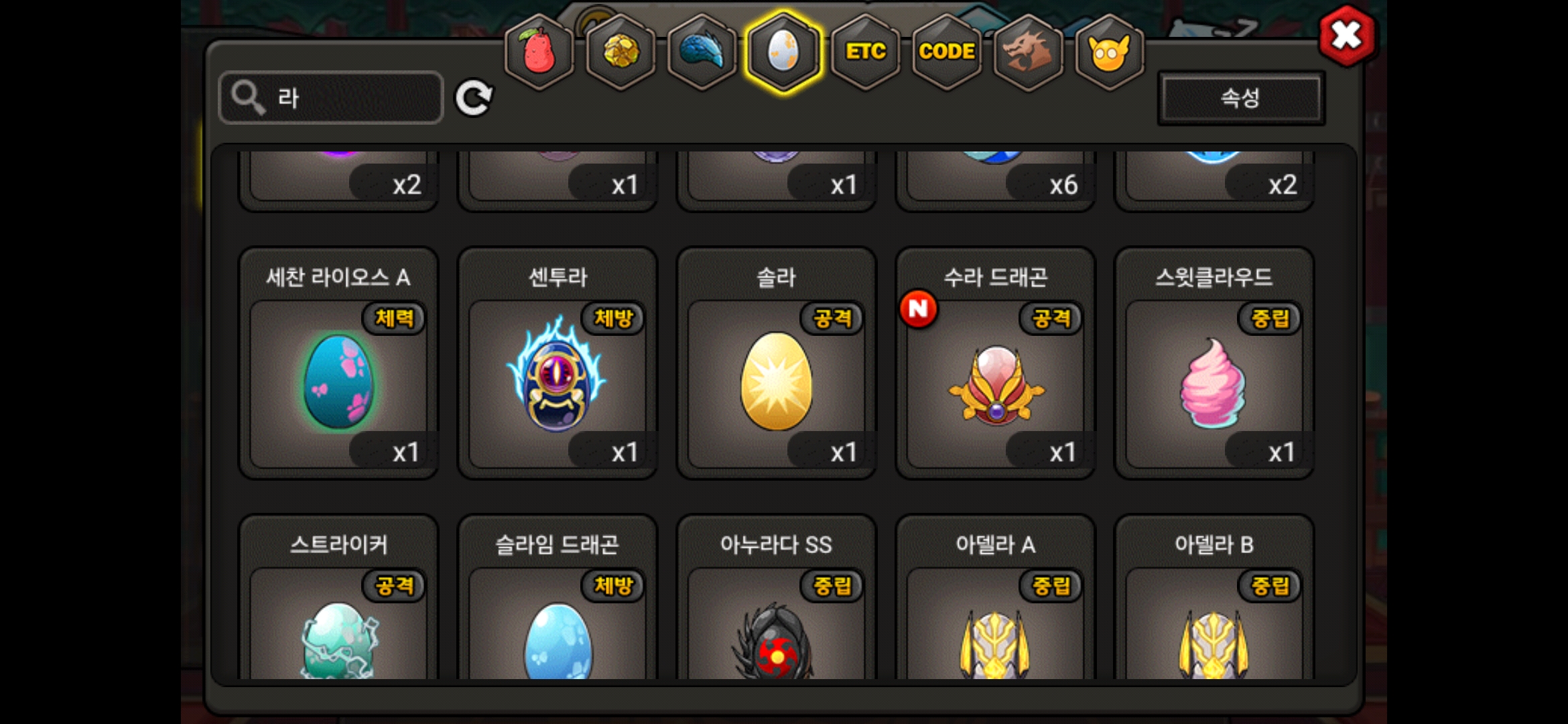Select the egg category hexagon
The width and height of the screenshot is (1568, 724).
pos(783,52)
